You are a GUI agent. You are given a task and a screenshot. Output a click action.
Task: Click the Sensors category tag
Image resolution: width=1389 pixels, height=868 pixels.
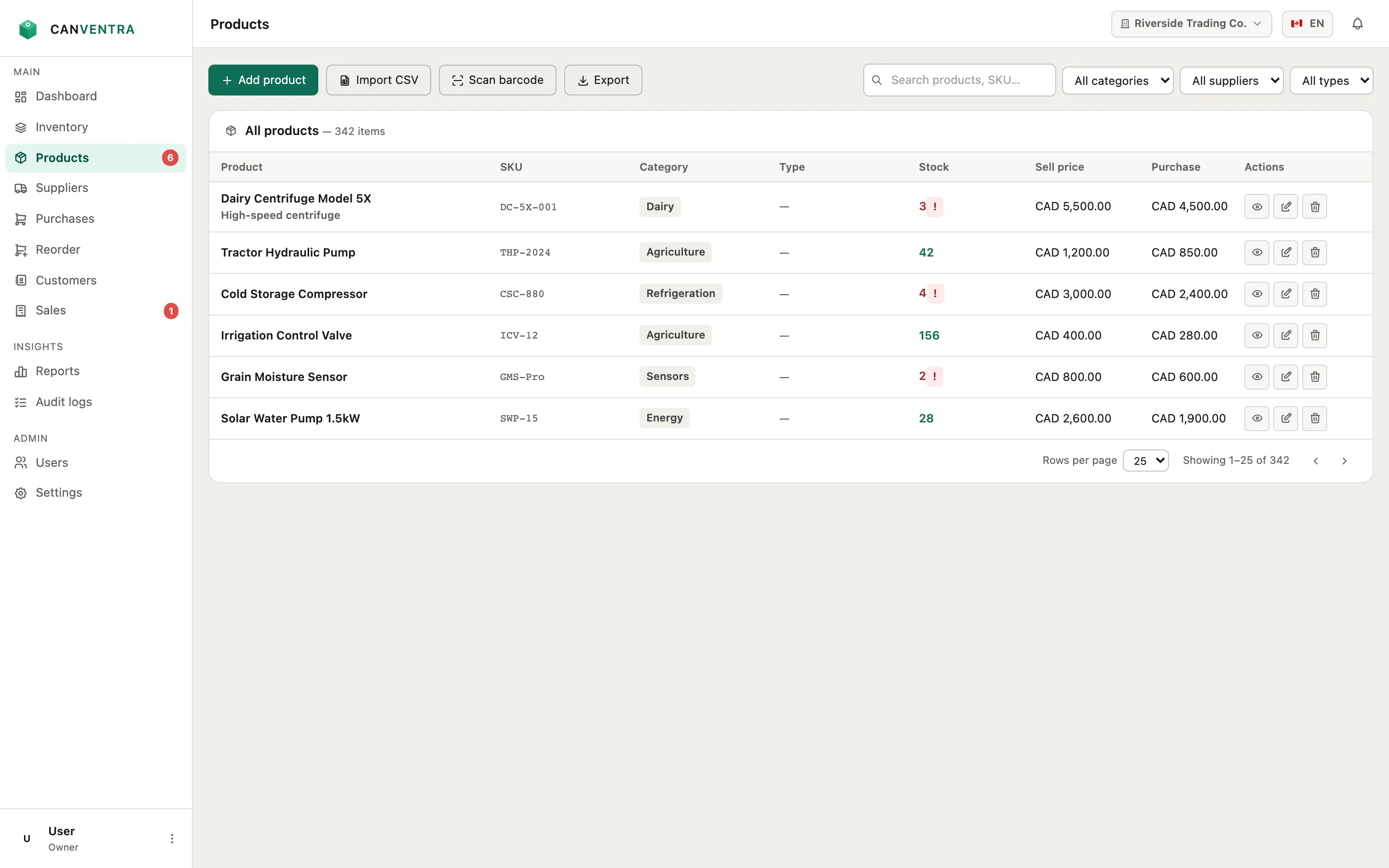tap(667, 377)
